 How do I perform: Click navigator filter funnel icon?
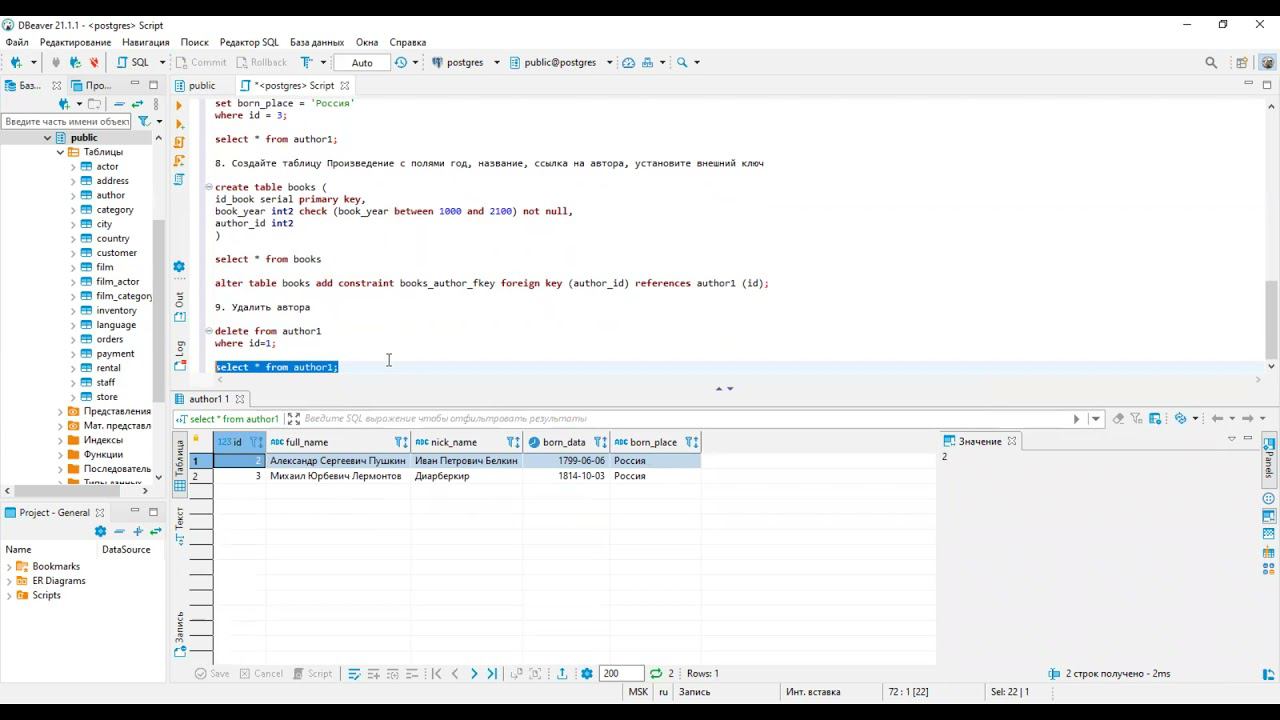144,122
